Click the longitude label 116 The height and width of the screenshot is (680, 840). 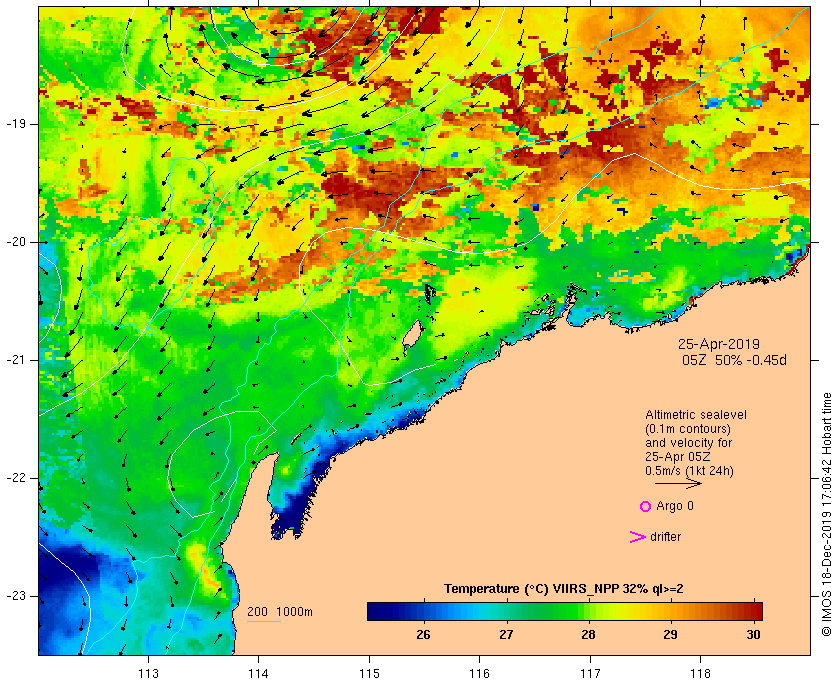[x=479, y=674]
